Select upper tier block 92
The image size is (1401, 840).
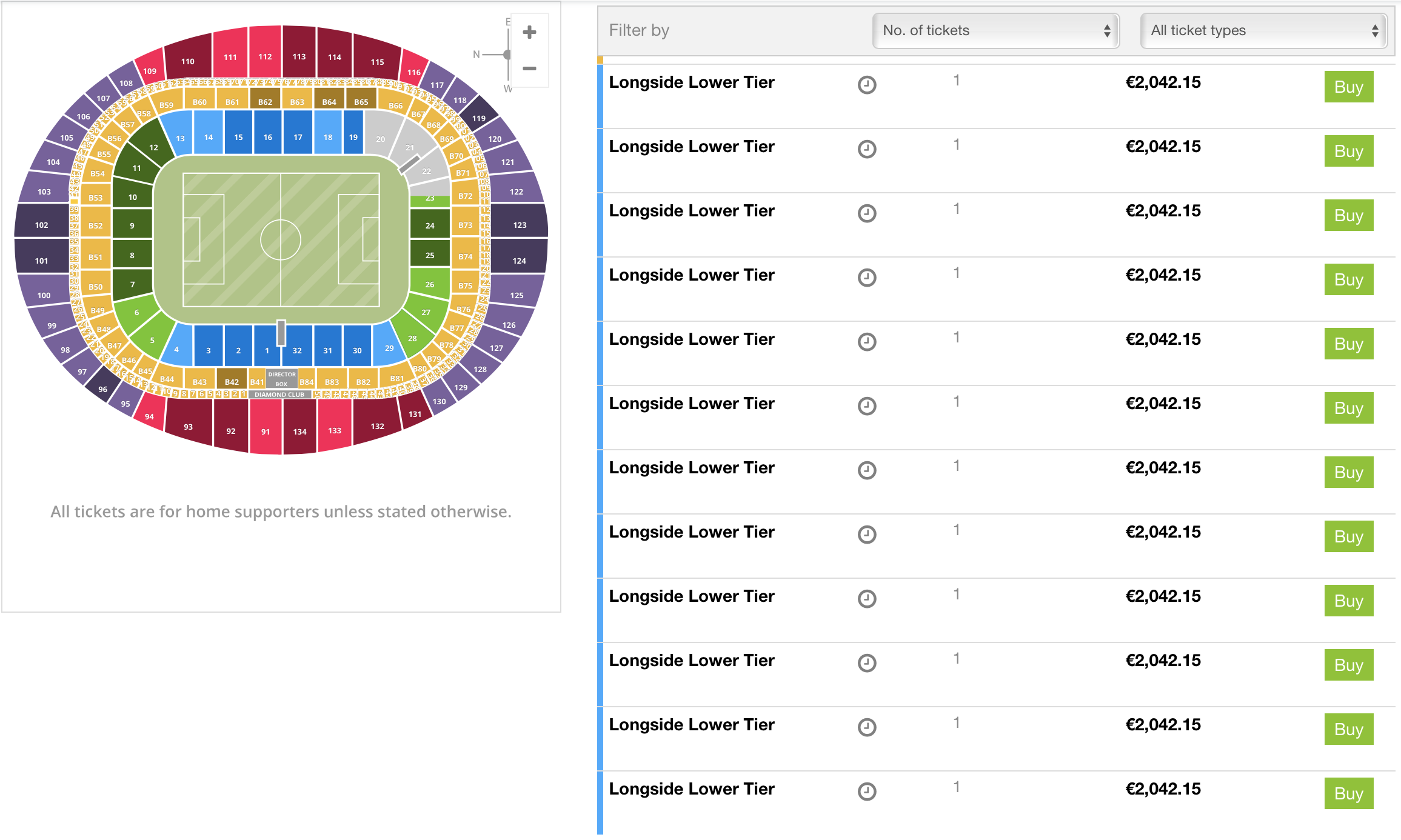tap(231, 431)
